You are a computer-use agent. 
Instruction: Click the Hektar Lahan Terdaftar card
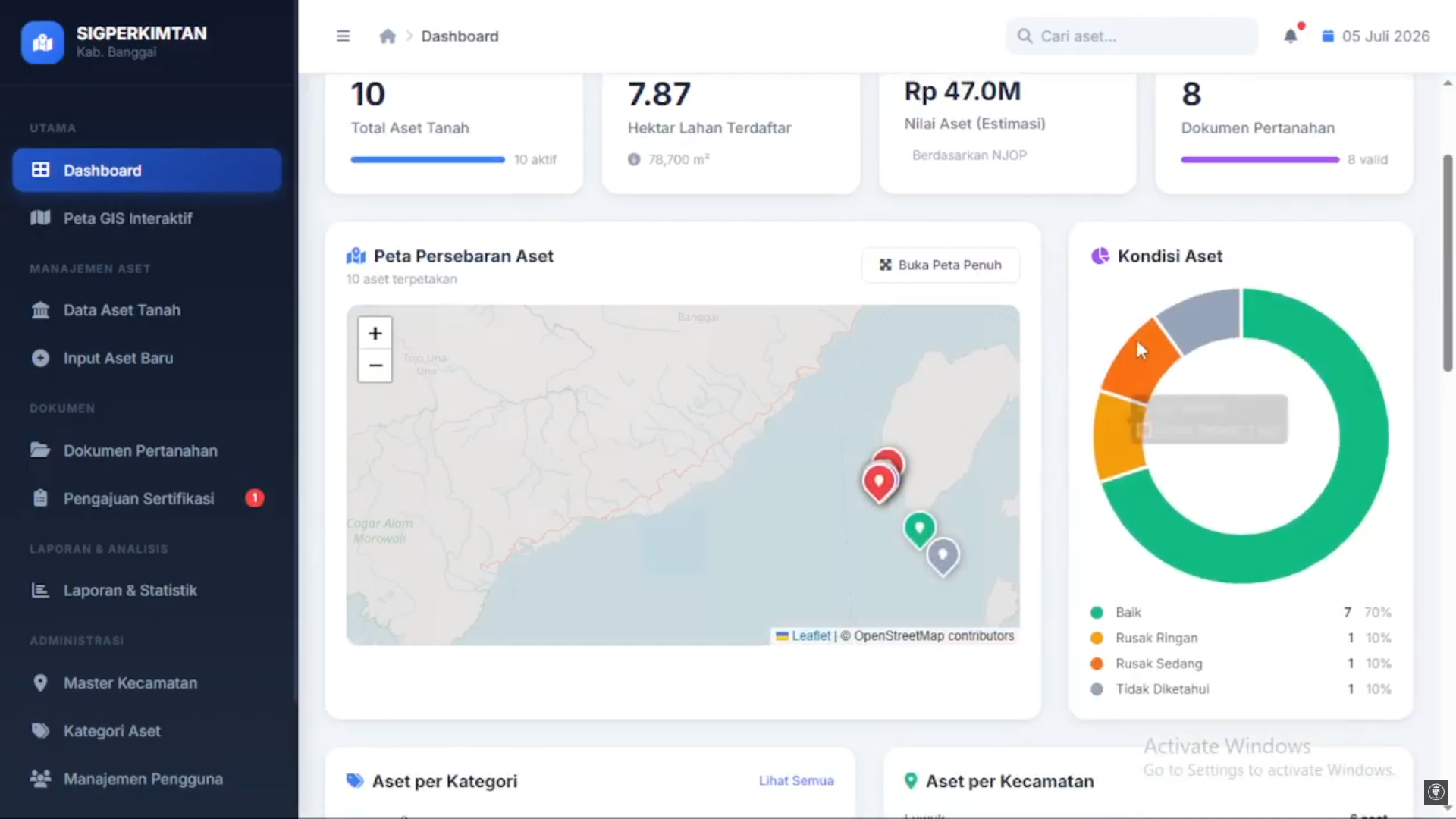tap(731, 133)
